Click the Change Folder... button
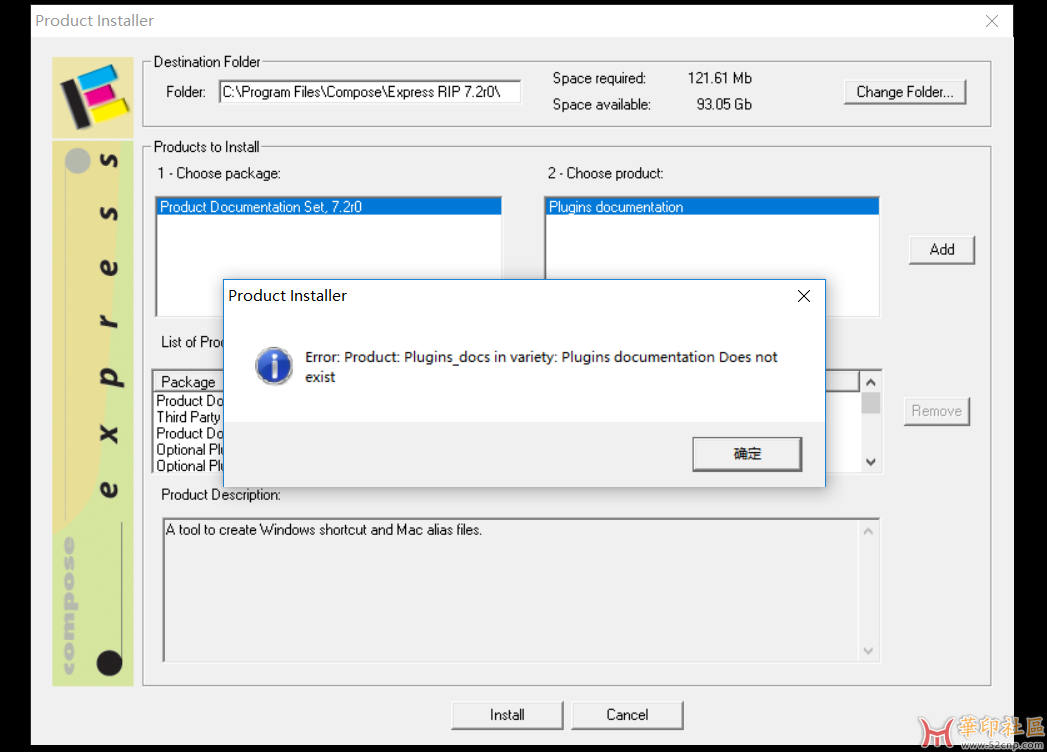The height and width of the screenshot is (752, 1047). (904, 92)
